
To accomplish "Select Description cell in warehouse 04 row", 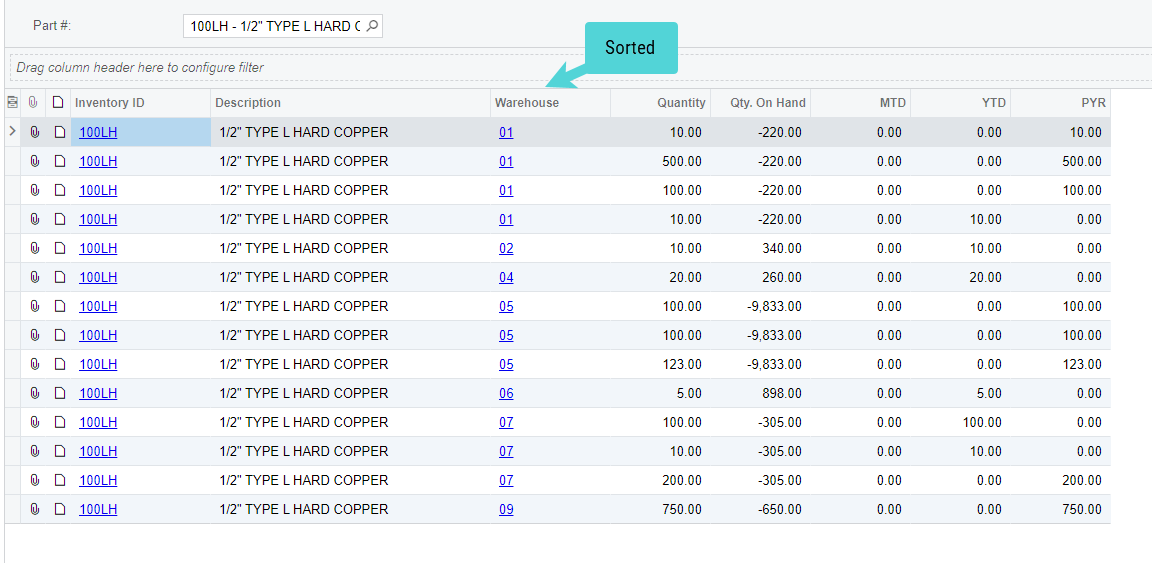I will 350,277.
